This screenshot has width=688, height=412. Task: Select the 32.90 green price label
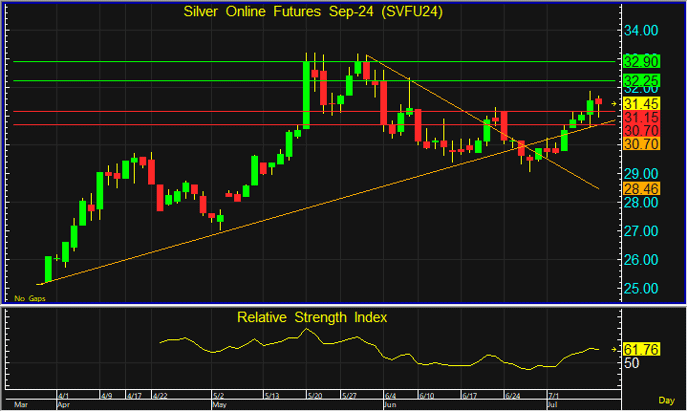[641, 61]
